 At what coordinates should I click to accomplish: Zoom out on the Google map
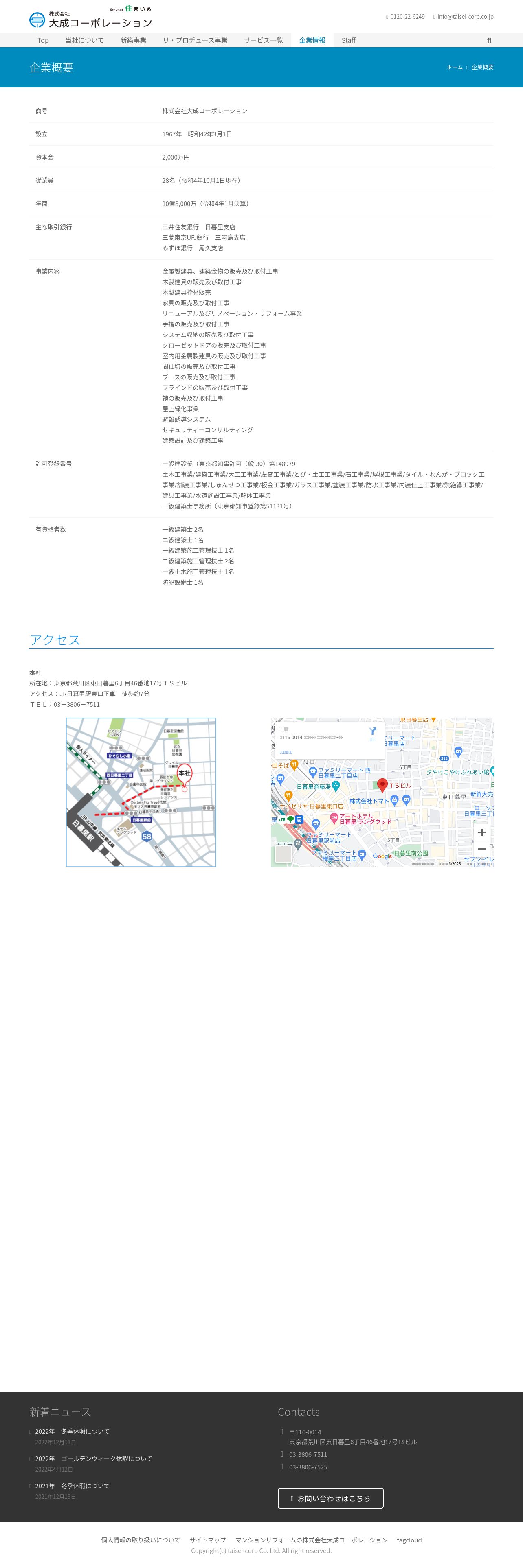click(481, 849)
